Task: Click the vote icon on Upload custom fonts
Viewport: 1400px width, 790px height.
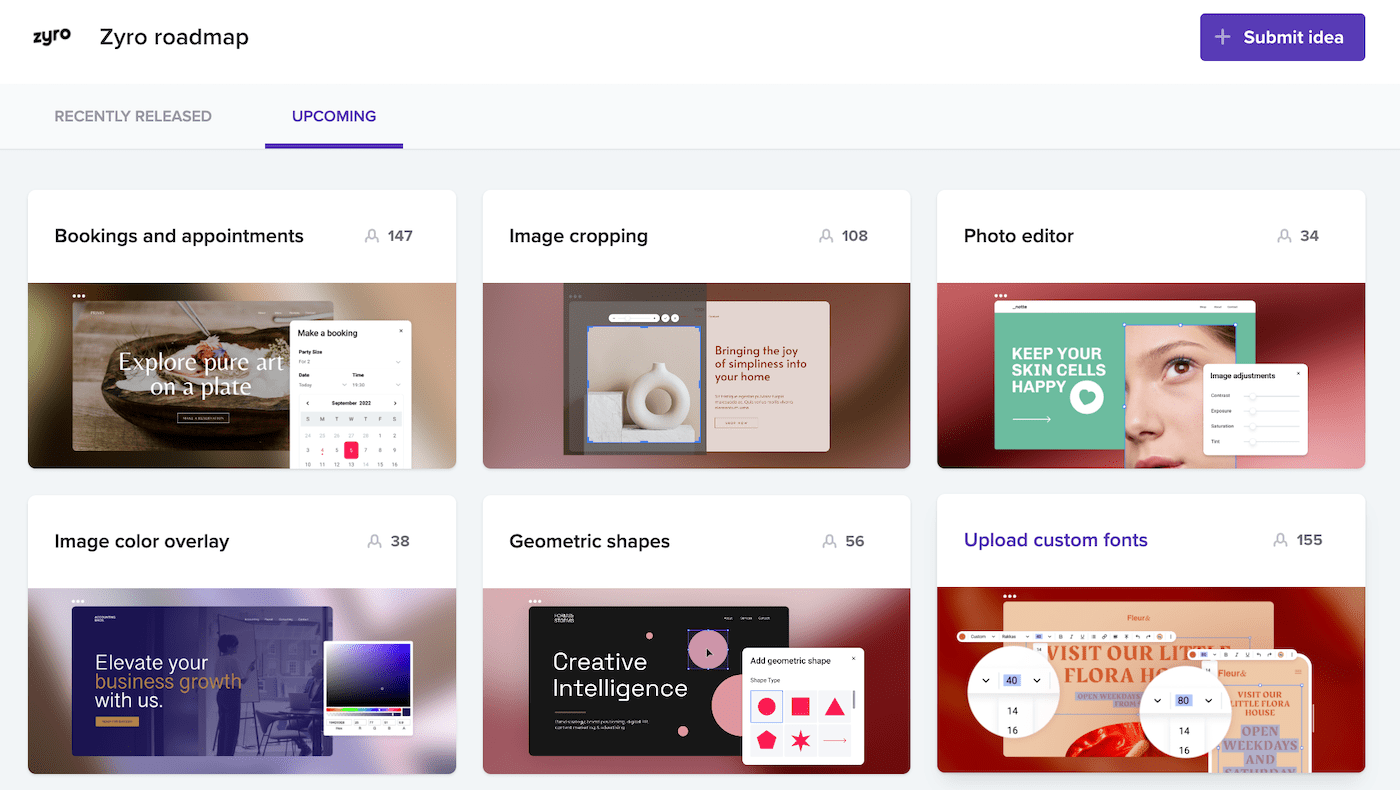Action: (x=1280, y=540)
